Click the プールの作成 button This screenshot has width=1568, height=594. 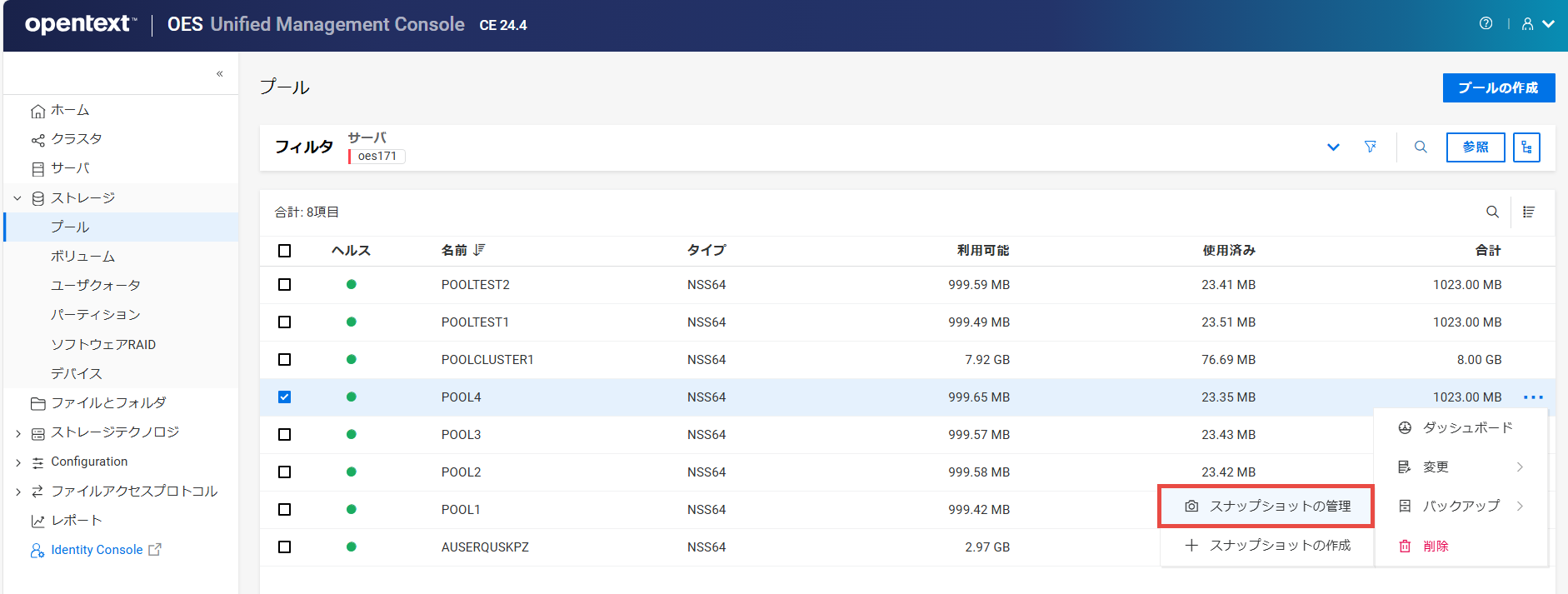click(x=1498, y=87)
